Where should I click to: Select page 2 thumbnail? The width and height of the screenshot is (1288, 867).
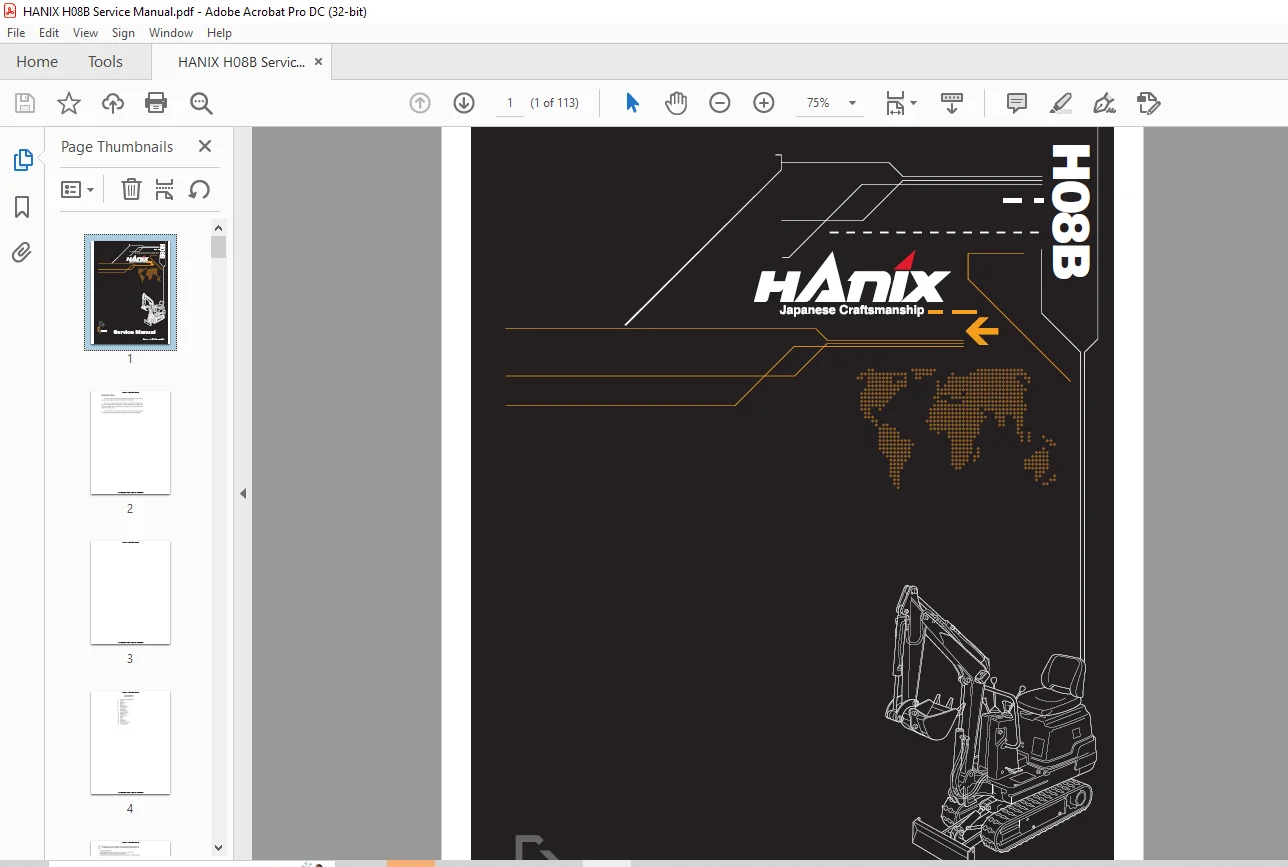[130, 442]
